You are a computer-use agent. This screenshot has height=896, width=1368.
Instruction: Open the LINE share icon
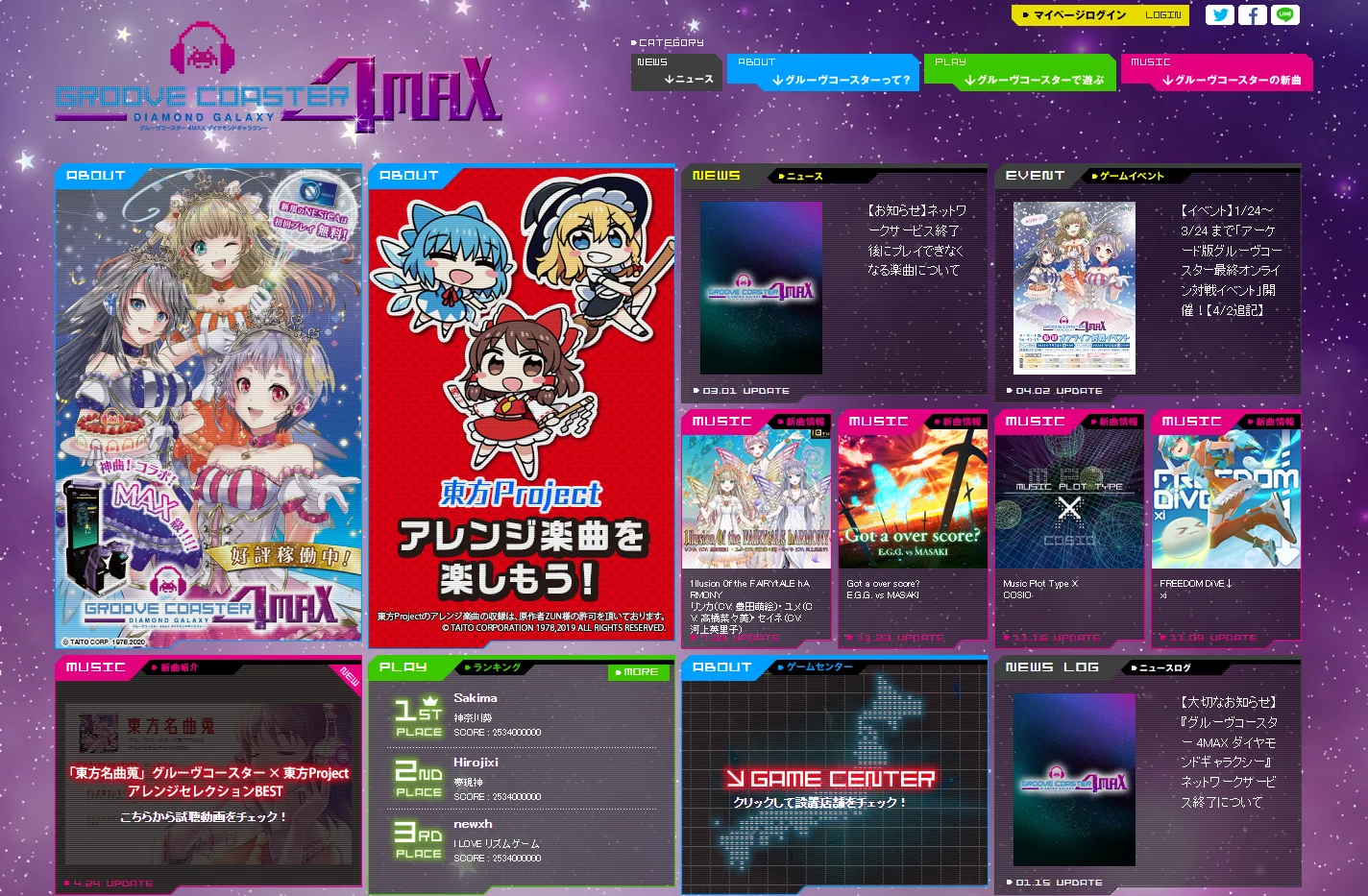pyautogui.click(x=1284, y=14)
